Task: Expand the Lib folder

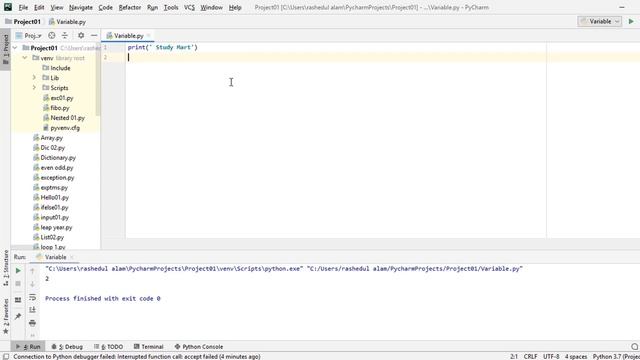Action: 34,78
